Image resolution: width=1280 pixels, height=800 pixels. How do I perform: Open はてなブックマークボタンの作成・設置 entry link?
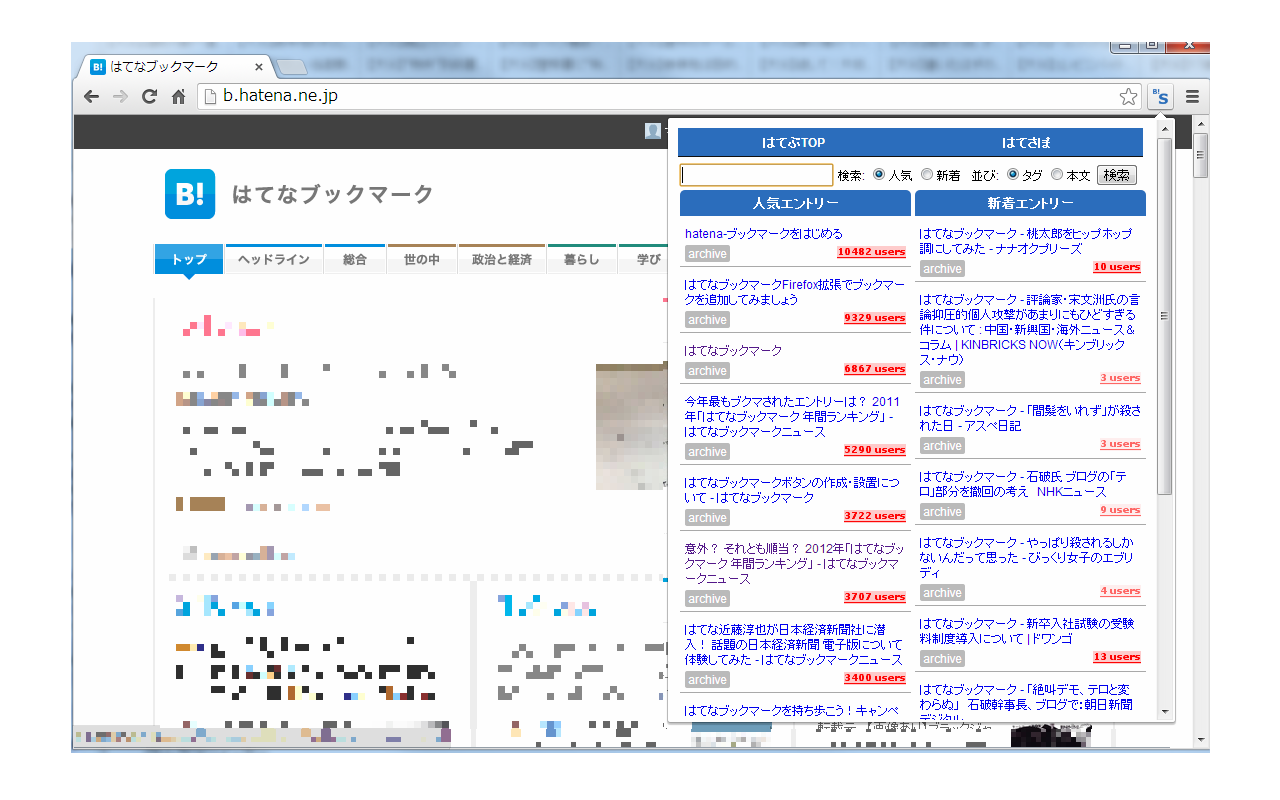(x=791, y=490)
